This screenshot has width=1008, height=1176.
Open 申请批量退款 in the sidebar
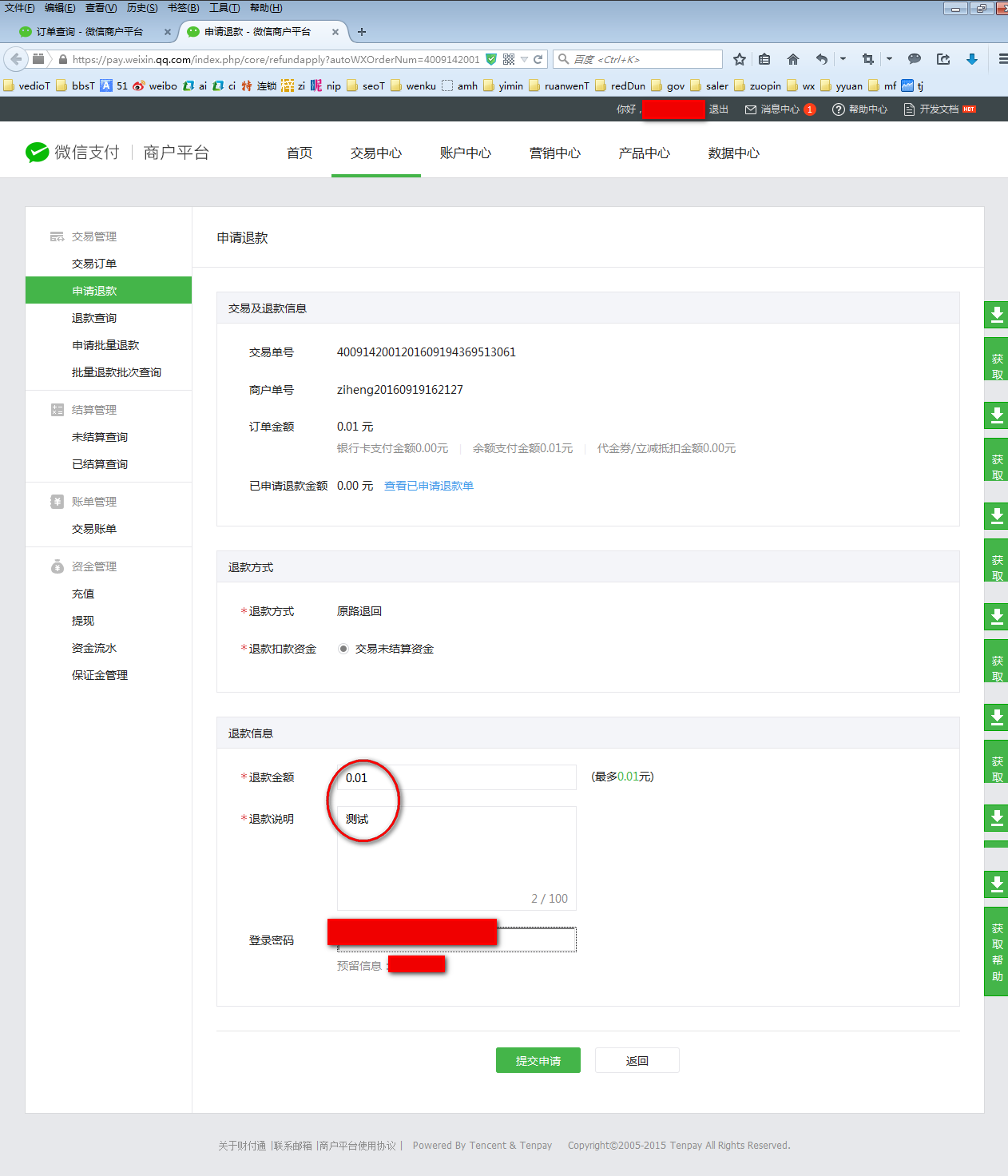tap(105, 345)
